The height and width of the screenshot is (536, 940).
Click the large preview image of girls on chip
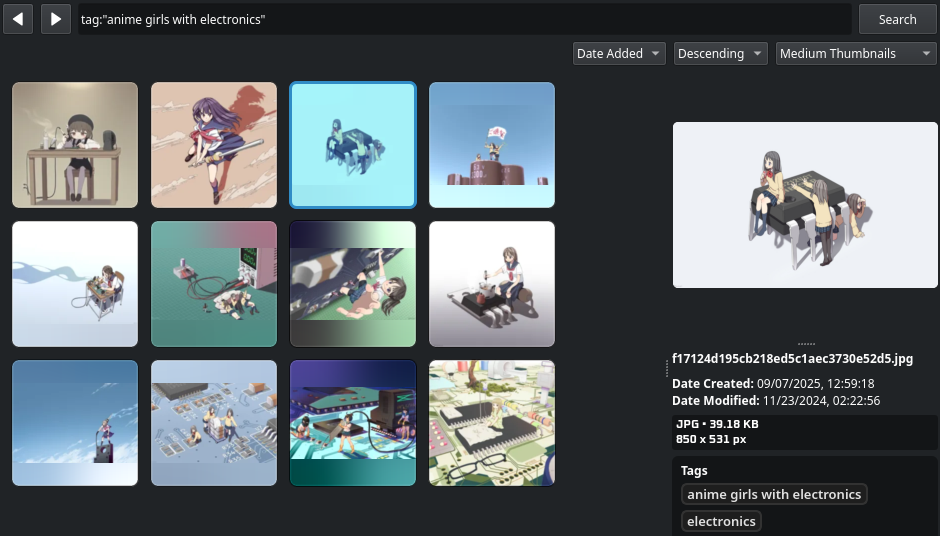pyautogui.click(x=805, y=205)
